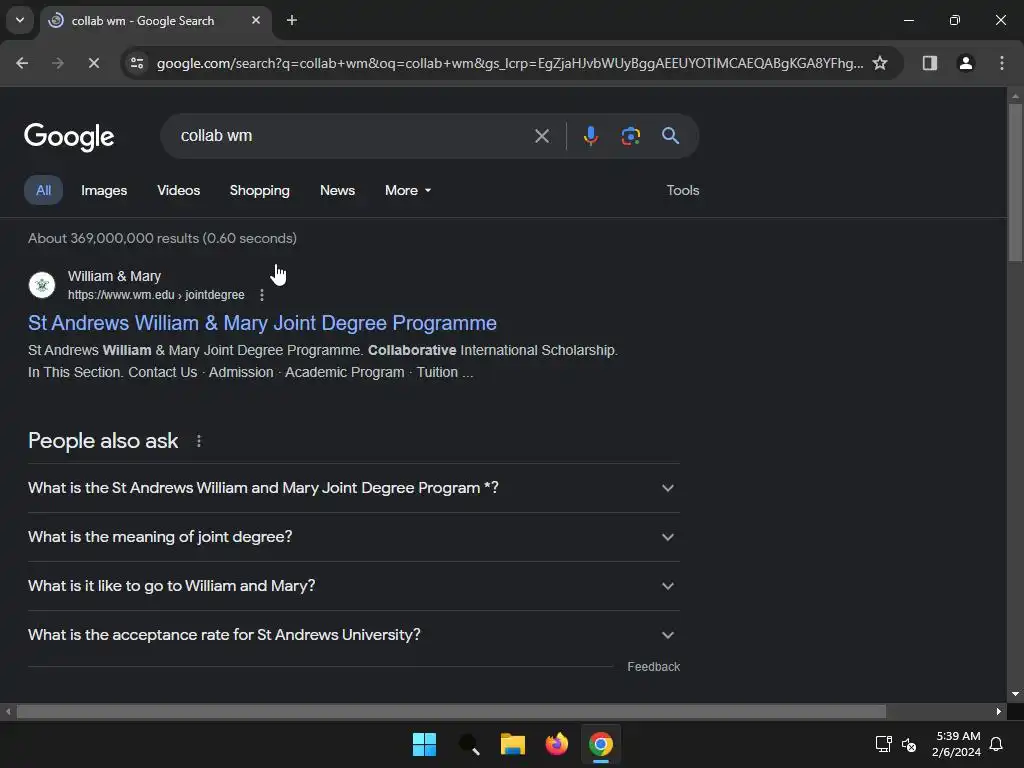The height and width of the screenshot is (768, 1024).
Task: Open Windows taskbar search
Action: (x=469, y=744)
